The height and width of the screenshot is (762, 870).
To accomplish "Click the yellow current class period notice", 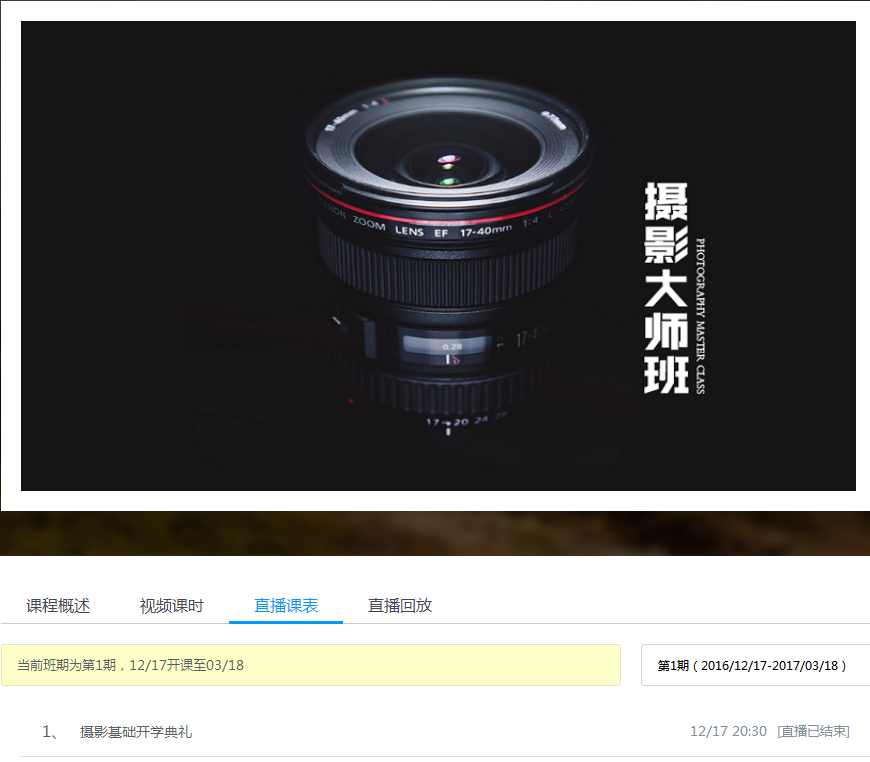I will (x=310, y=665).
